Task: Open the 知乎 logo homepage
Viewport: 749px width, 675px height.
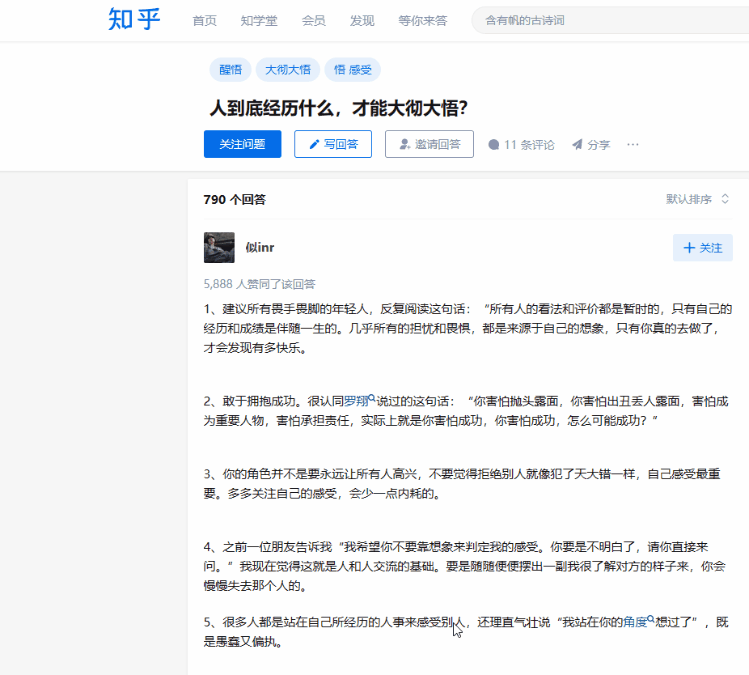Action: click(x=134, y=20)
